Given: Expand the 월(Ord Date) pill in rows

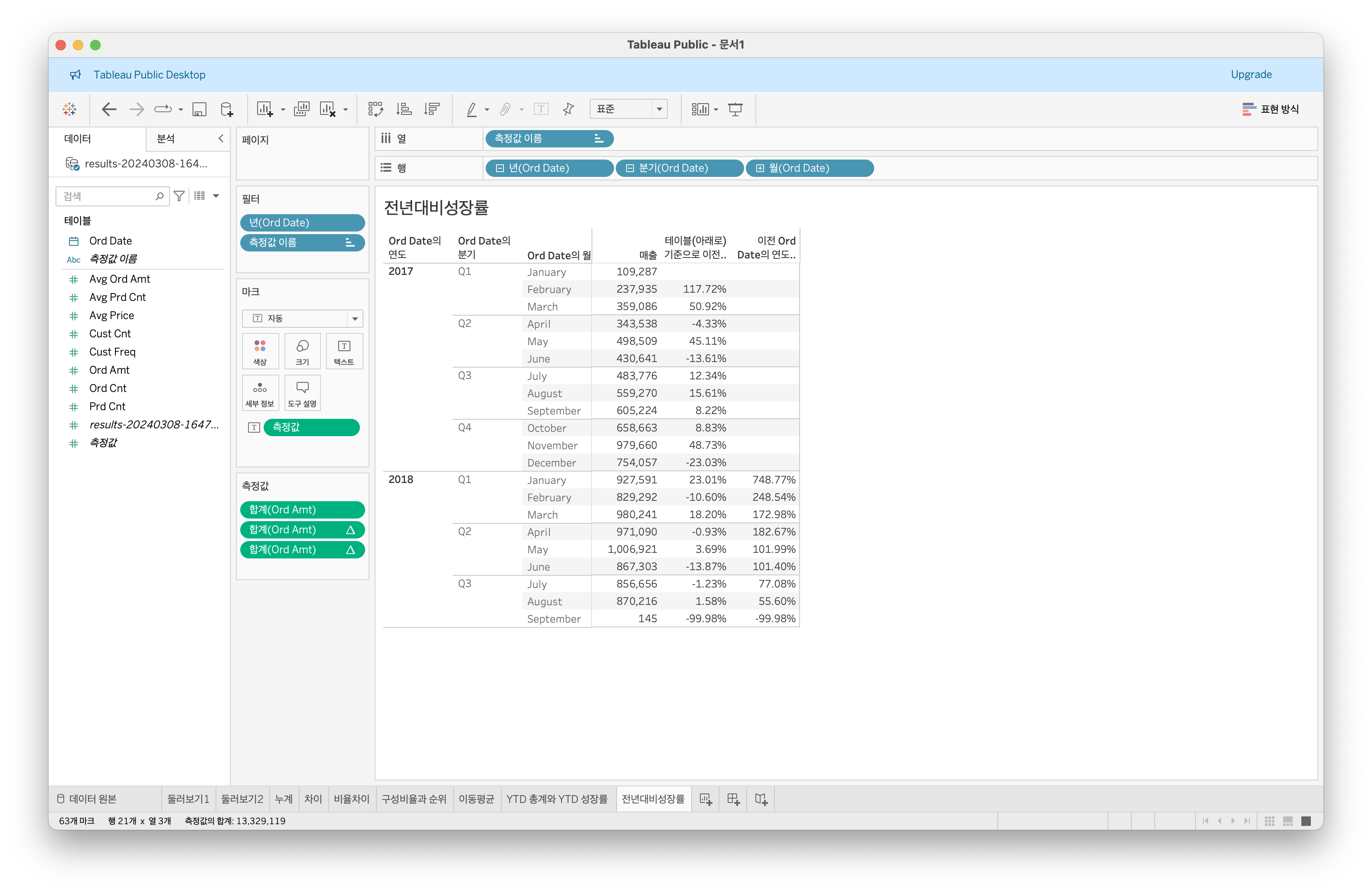Looking at the screenshot, I should (760, 168).
